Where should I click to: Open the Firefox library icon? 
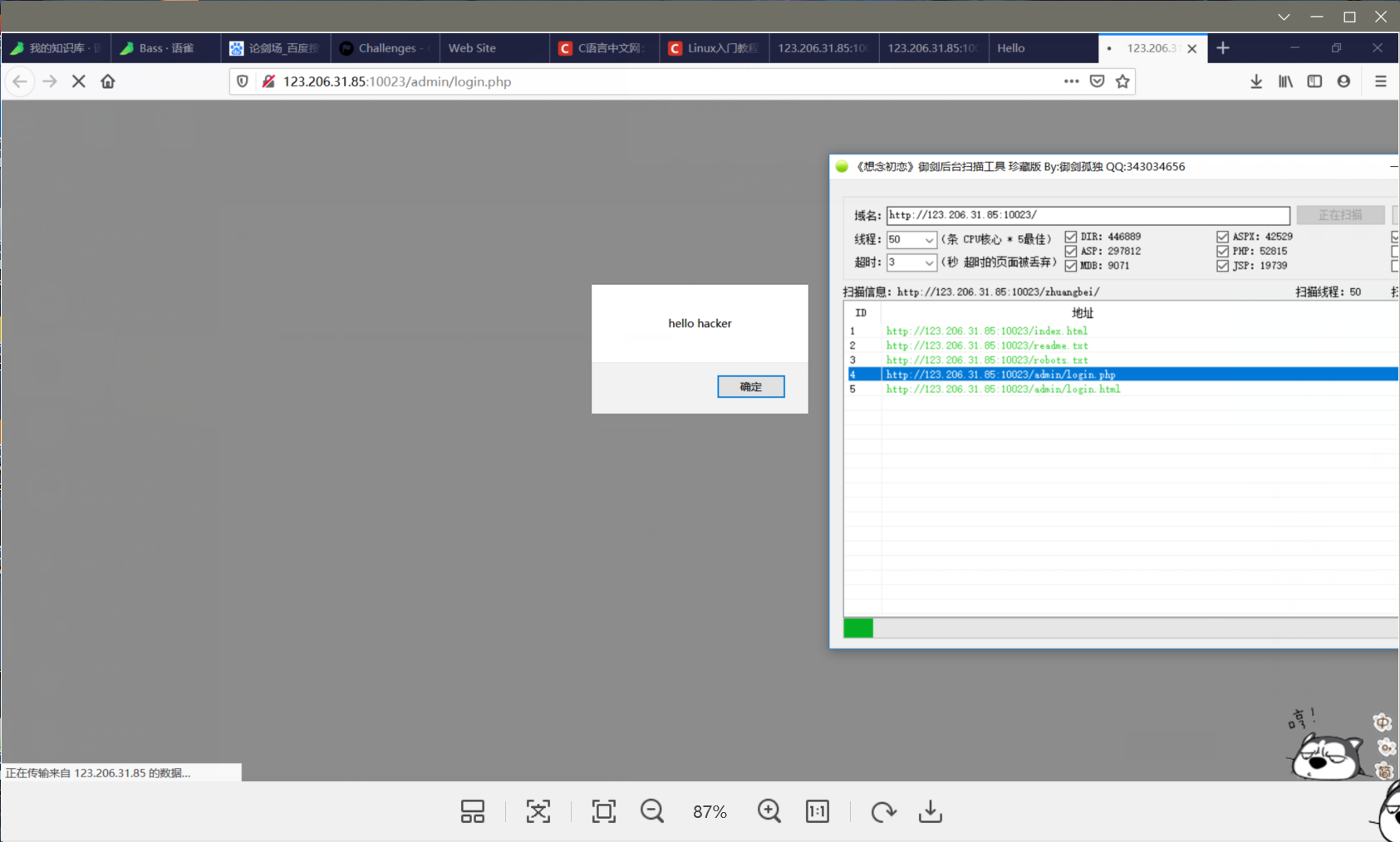(x=1285, y=81)
